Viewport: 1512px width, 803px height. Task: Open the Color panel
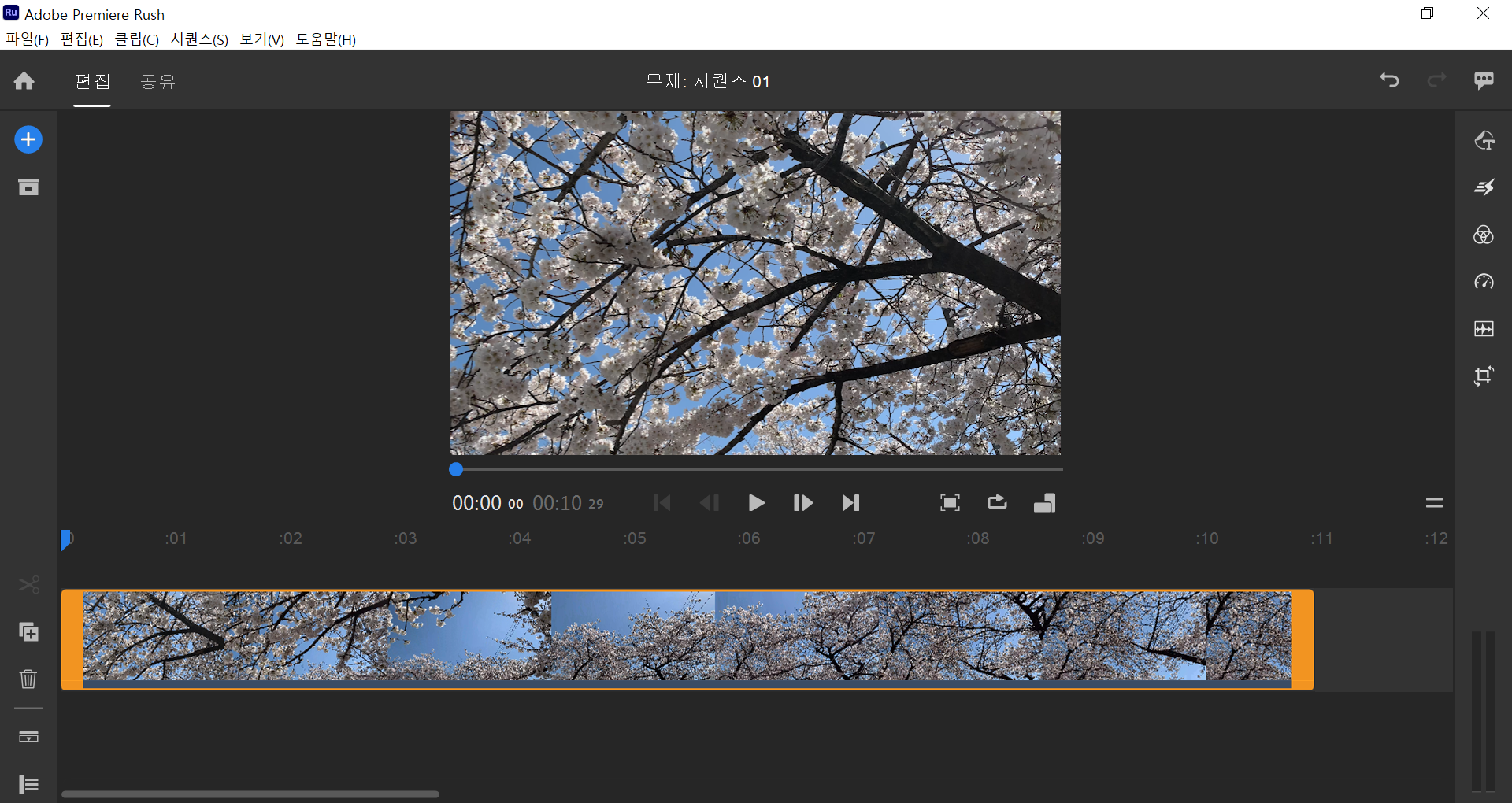(x=1484, y=235)
